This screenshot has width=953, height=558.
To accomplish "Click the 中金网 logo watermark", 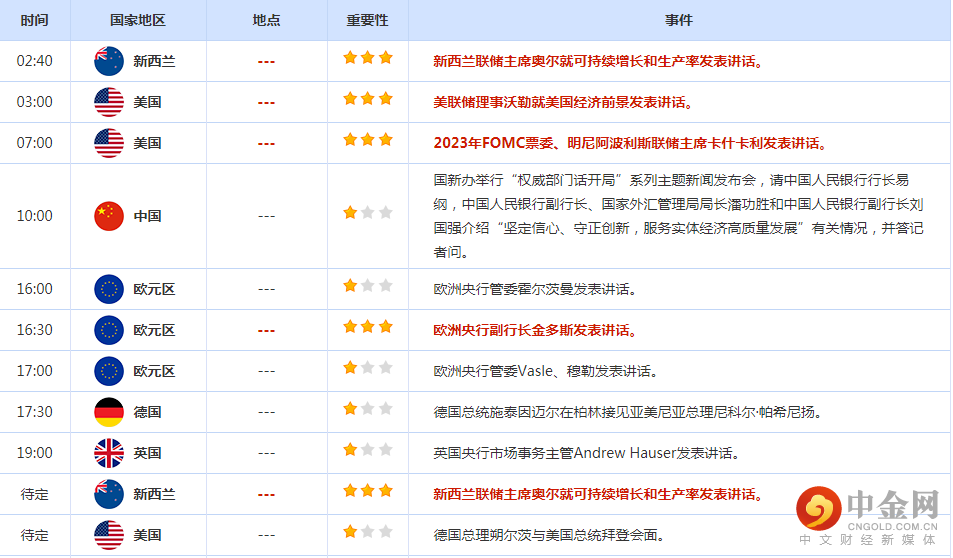I will pyautogui.click(x=867, y=514).
